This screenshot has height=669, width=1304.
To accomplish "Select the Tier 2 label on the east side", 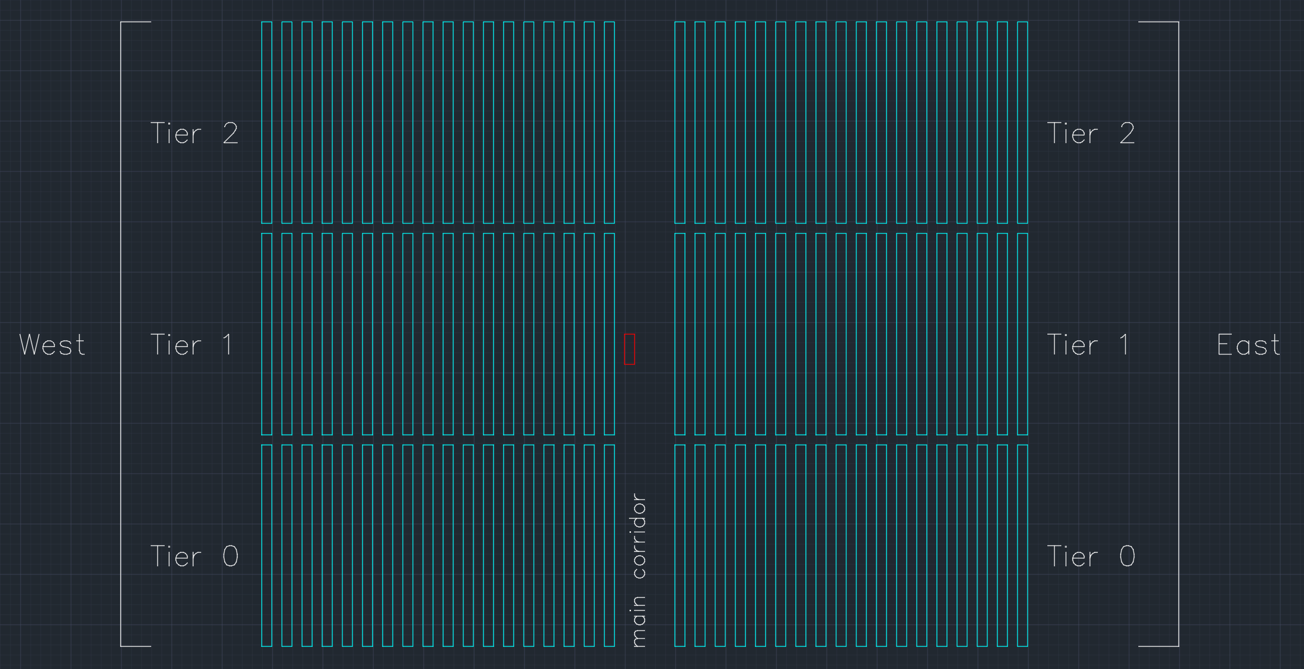I will (x=1090, y=133).
